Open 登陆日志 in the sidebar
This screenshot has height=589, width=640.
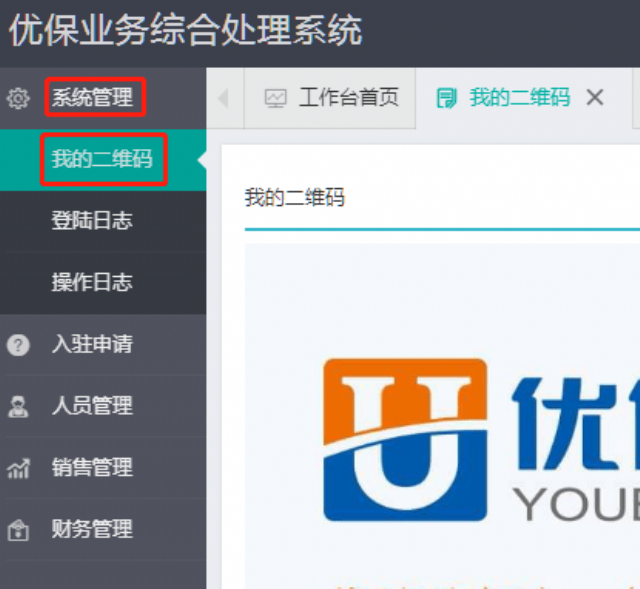92,221
